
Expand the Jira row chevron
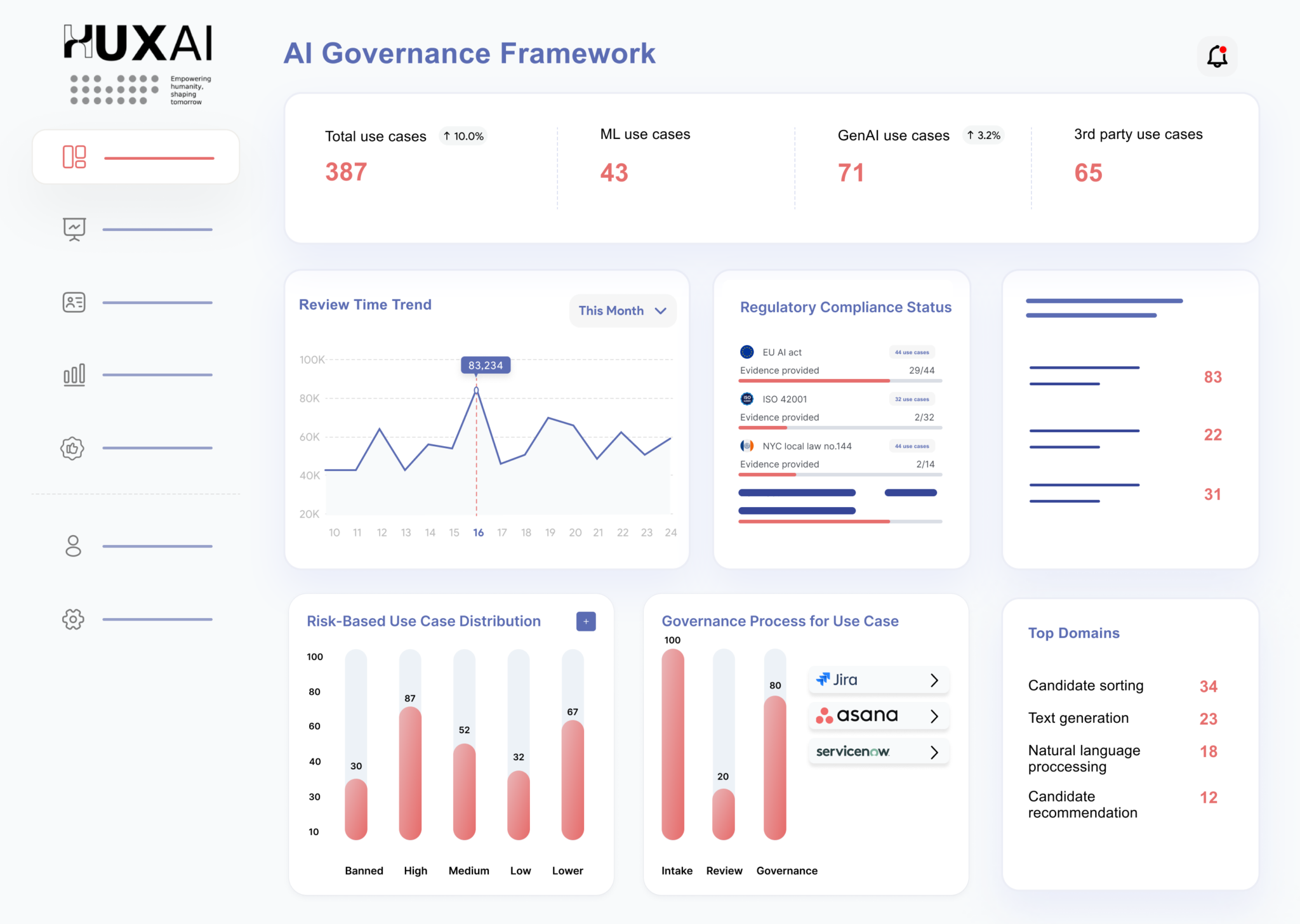[934, 680]
